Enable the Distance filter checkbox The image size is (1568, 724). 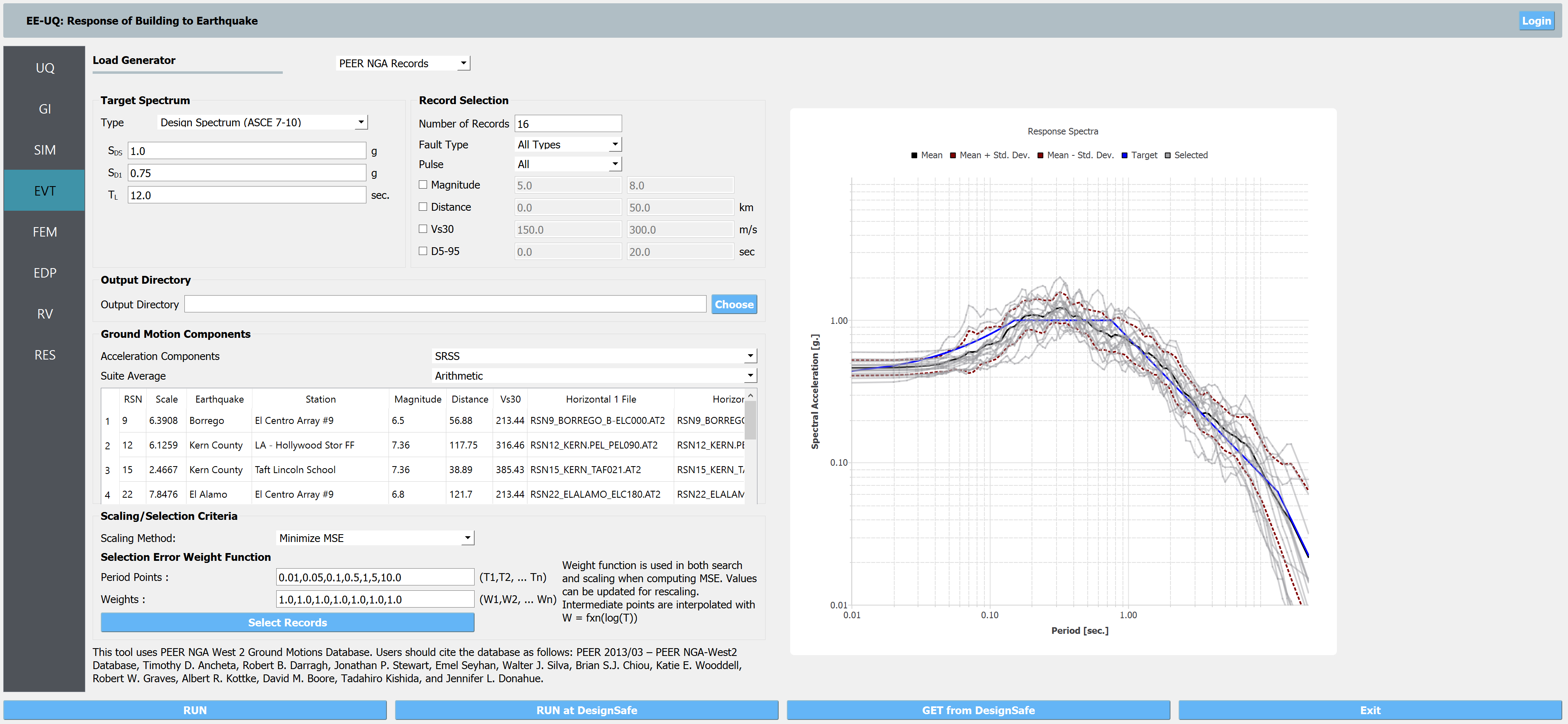(x=423, y=207)
